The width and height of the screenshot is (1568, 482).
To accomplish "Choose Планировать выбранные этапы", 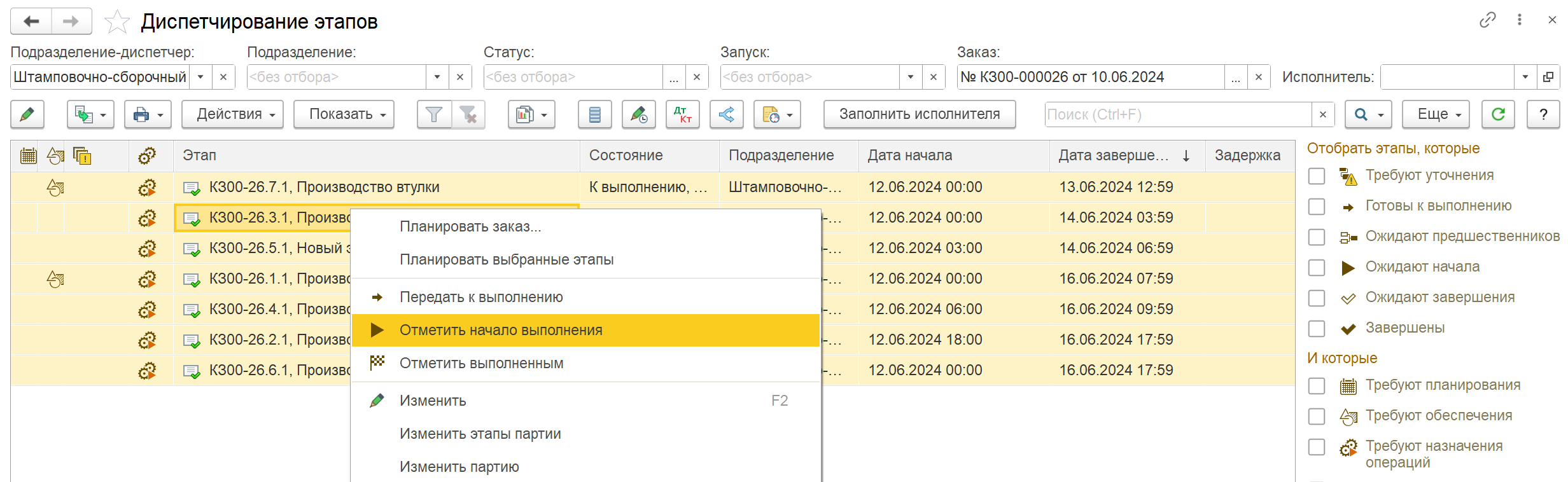I will pos(585,260).
